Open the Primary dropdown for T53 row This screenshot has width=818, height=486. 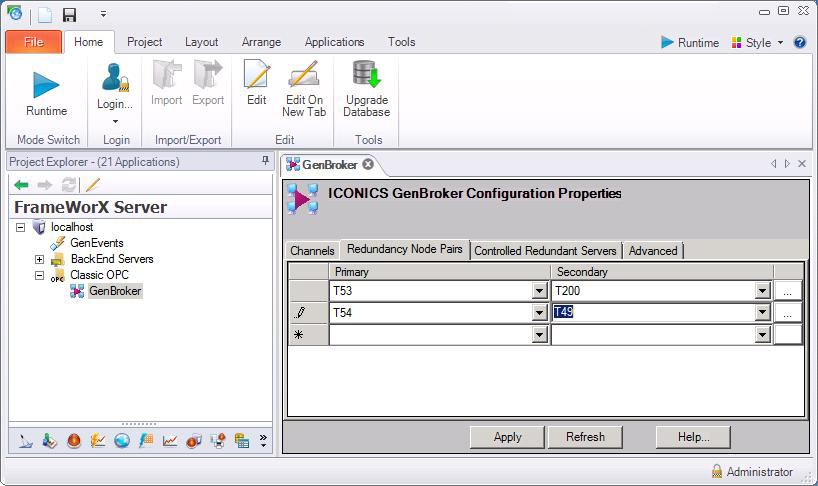pos(540,291)
